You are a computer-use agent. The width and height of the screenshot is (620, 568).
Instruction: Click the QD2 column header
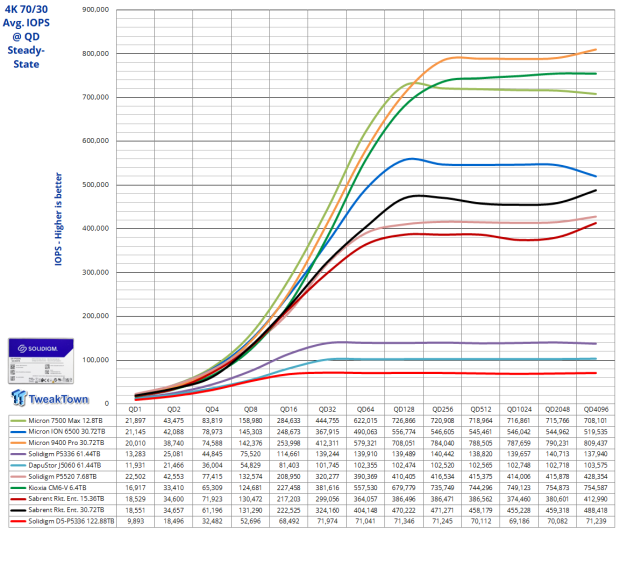[x=173, y=409]
